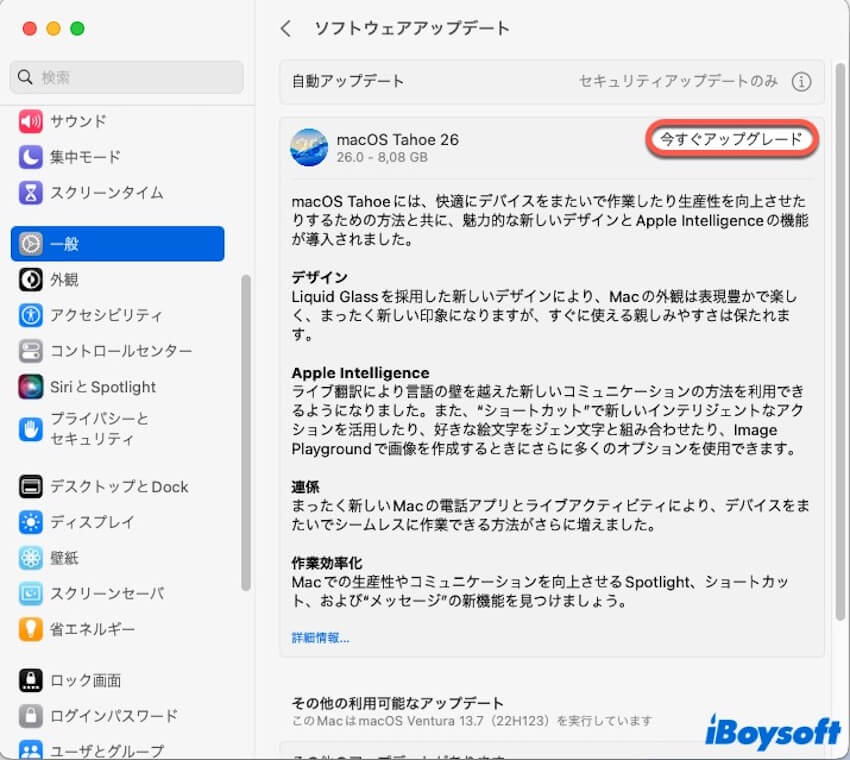Click the 一般 gear icon

pyautogui.click(x=30, y=244)
